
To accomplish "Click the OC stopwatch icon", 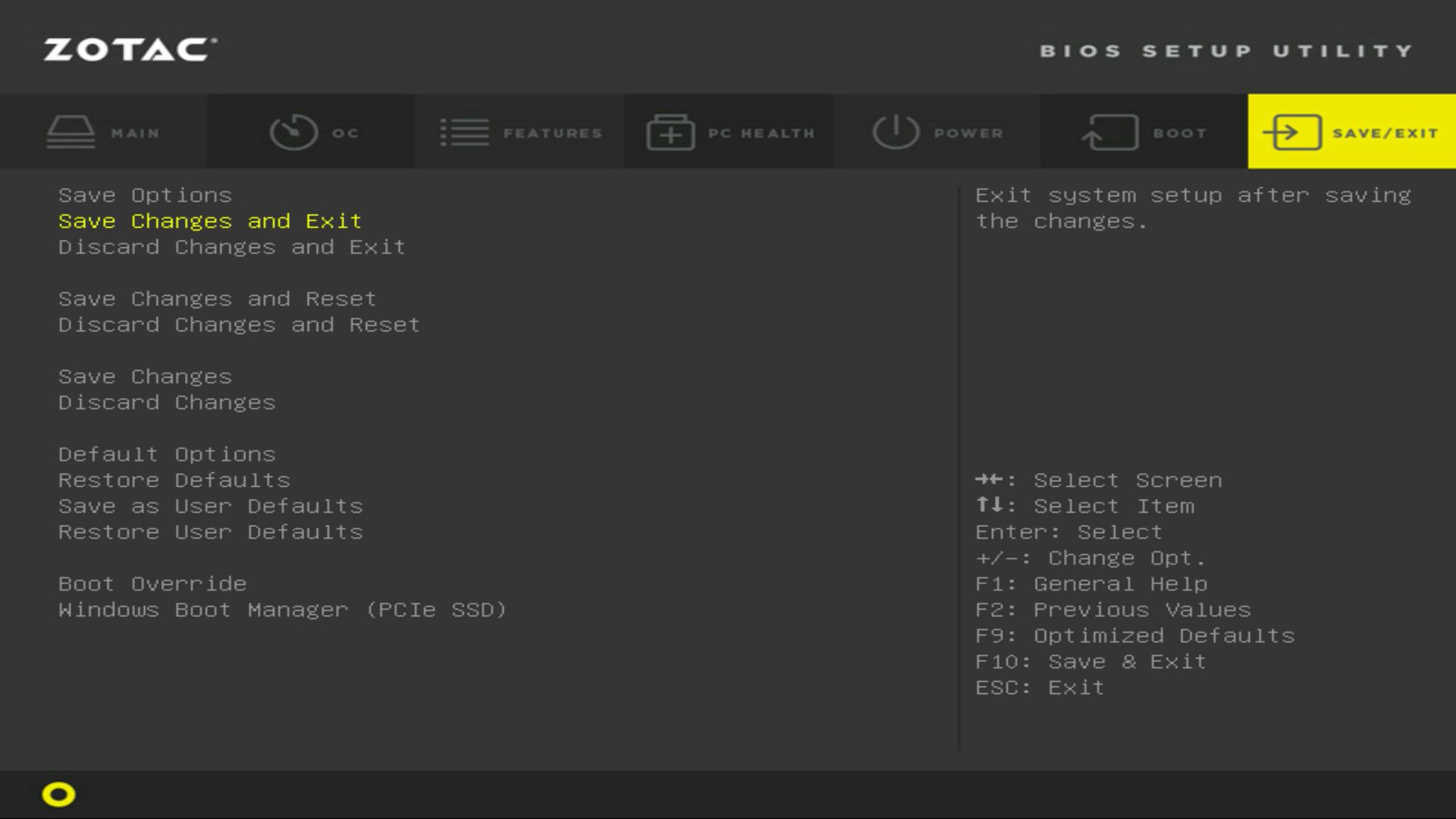I will 293,132.
